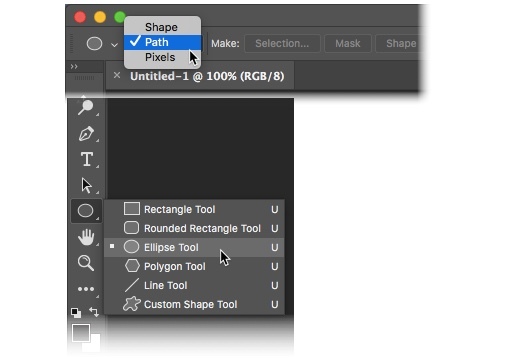Screen dimensions: 527x361
Task: Choose Custom Shape Tool from flyout
Action: 194,305
